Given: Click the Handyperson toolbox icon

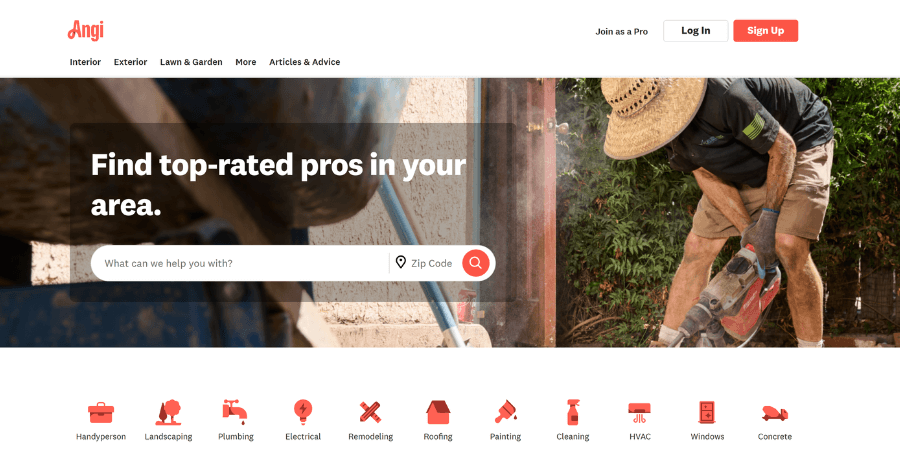Looking at the screenshot, I should (101, 412).
